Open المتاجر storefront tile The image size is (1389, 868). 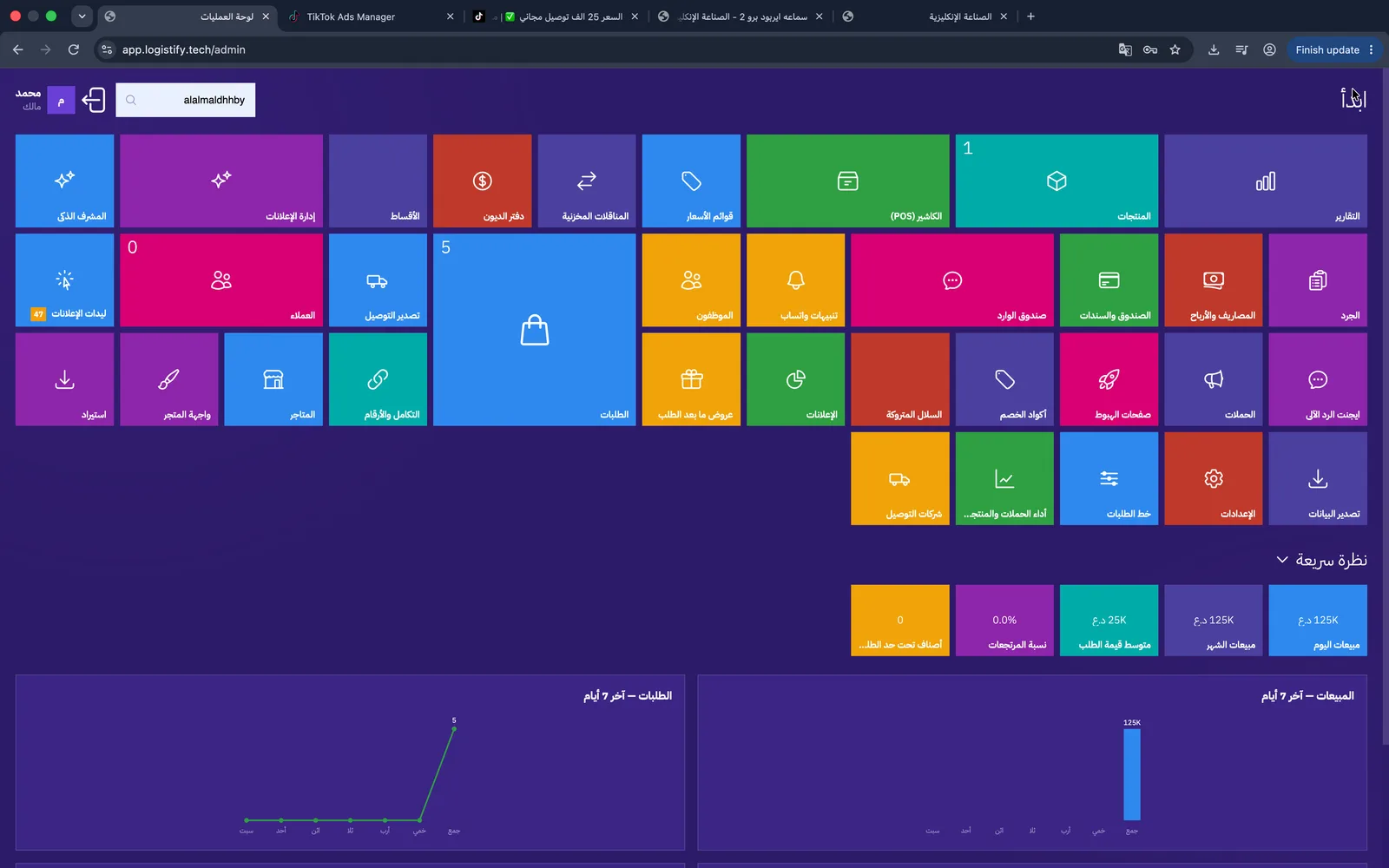coord(273,379)
